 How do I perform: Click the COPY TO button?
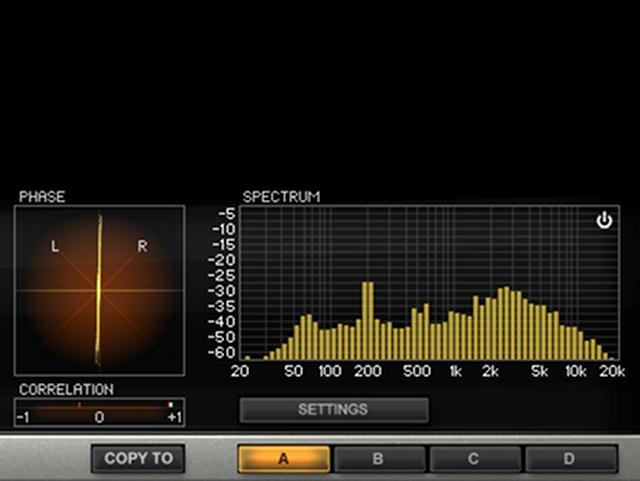point(138,458)
